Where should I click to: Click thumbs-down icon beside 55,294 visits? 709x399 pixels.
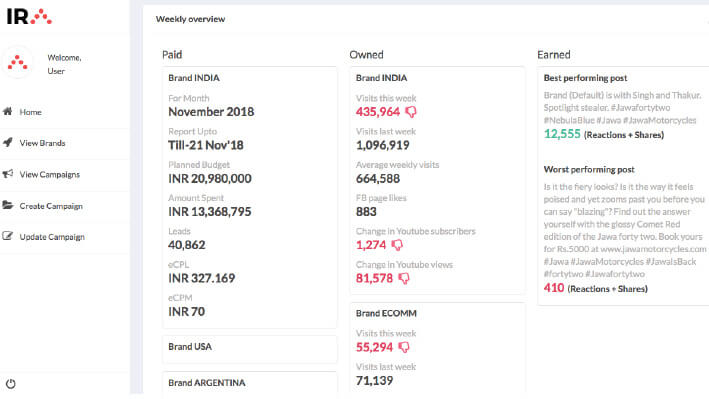tap(404, 347)
